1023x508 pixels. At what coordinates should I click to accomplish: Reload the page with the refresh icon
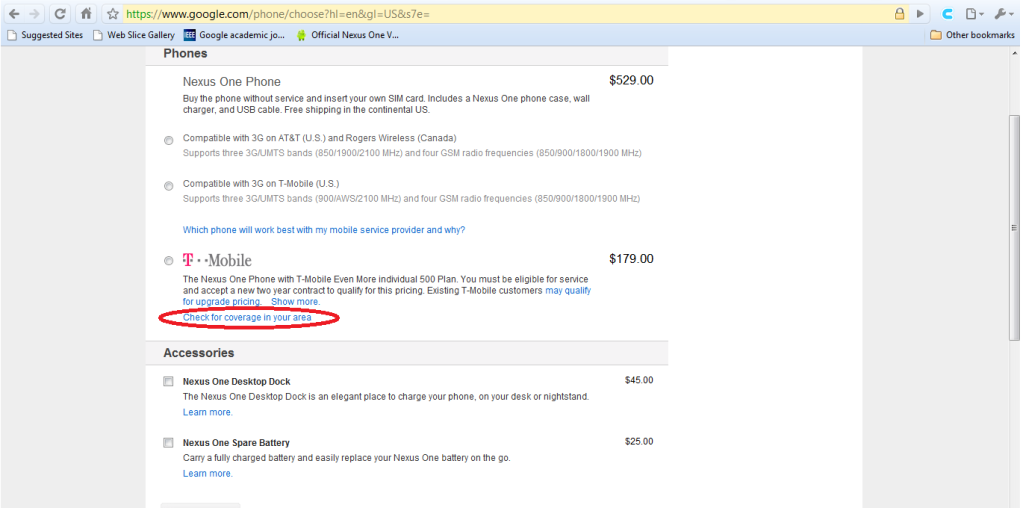(60, 14)
